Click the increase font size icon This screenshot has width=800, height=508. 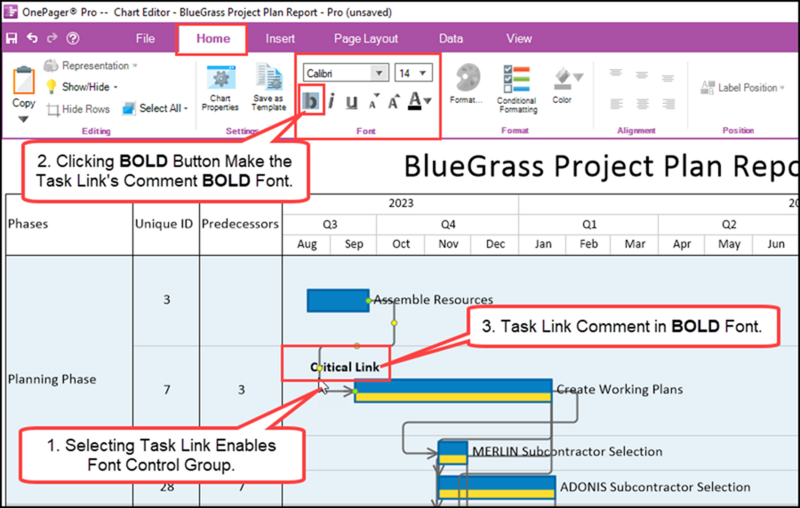pos(393,101)
